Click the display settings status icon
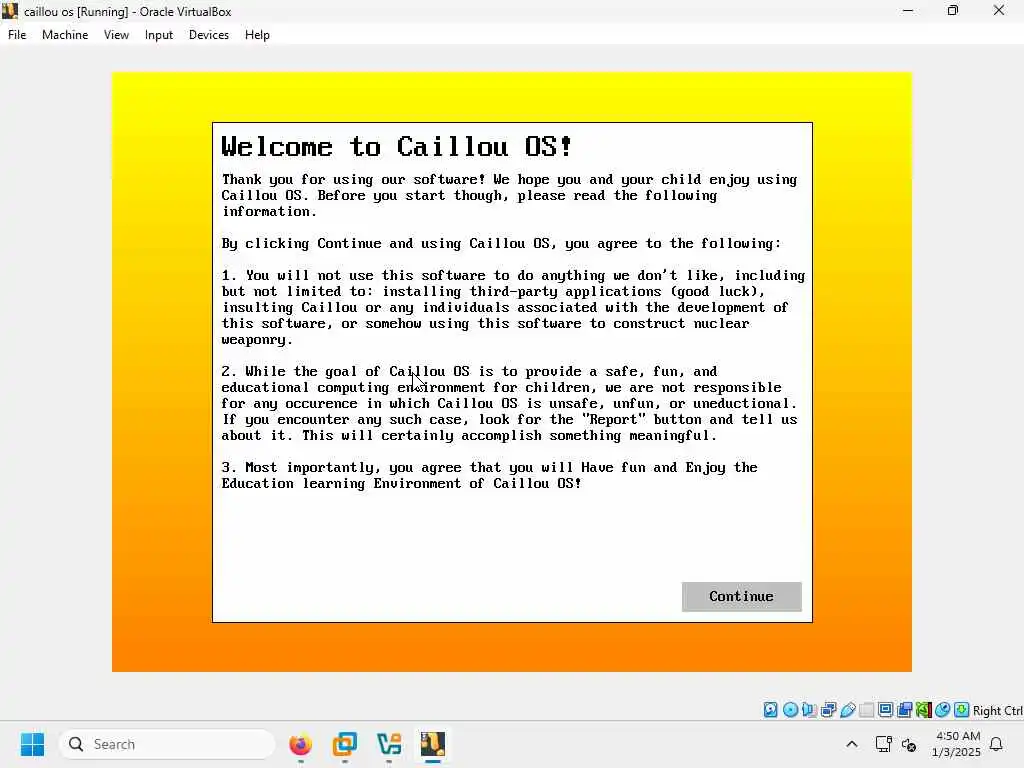 pos(886,710)
